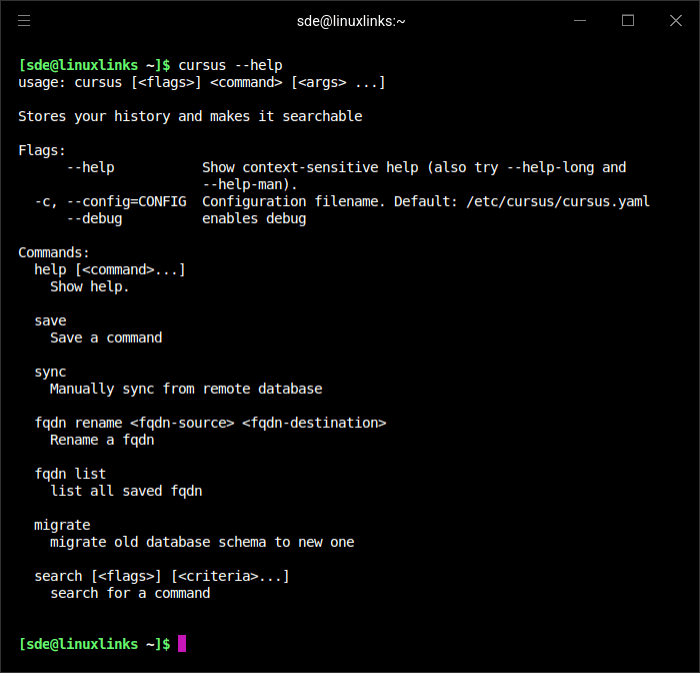Click the --debug flag name
The width and height of the screenshot is (700, 673).
click(x=94, y=218)
